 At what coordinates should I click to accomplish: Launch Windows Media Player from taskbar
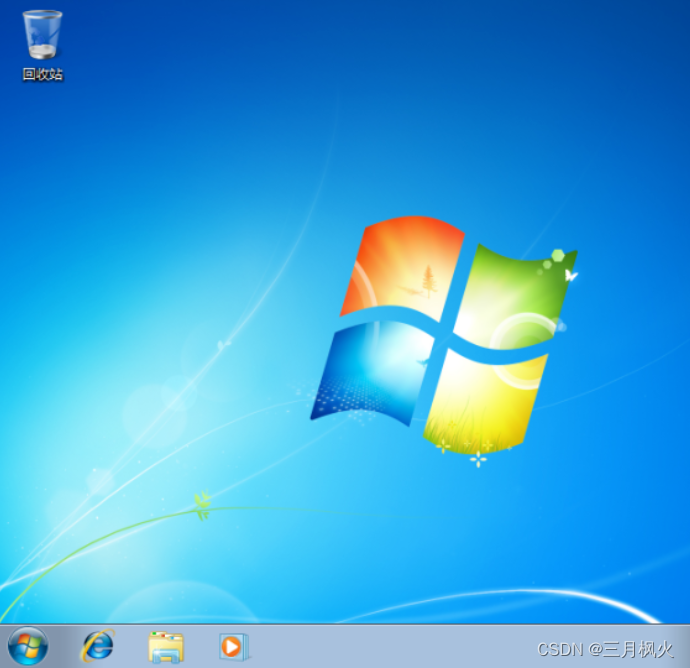(234, 646)
